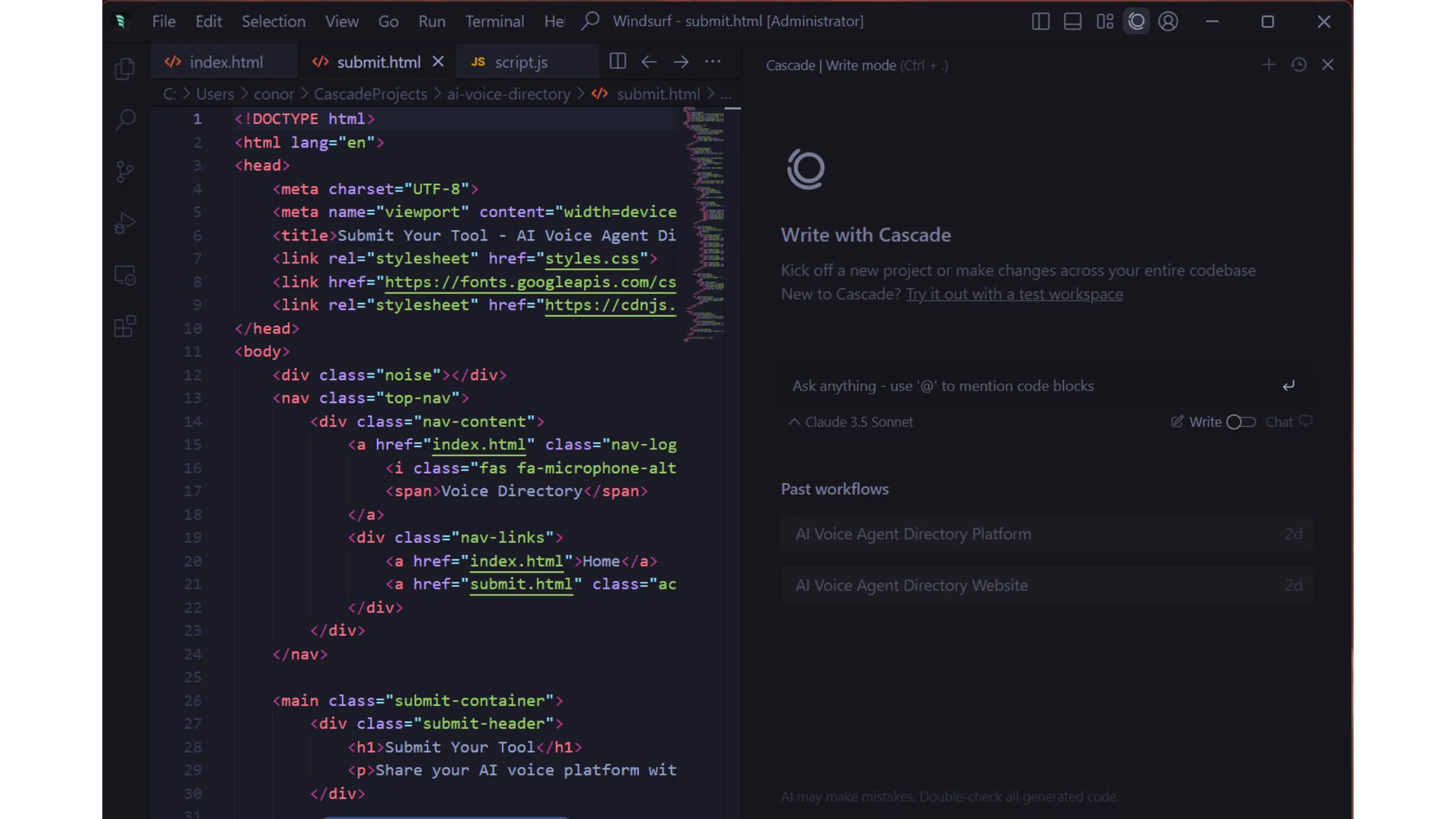This screenshot has width=1456, height=819.
Task: Toggle Cascade panel icon in title bar
Action: pos(1136,21)
